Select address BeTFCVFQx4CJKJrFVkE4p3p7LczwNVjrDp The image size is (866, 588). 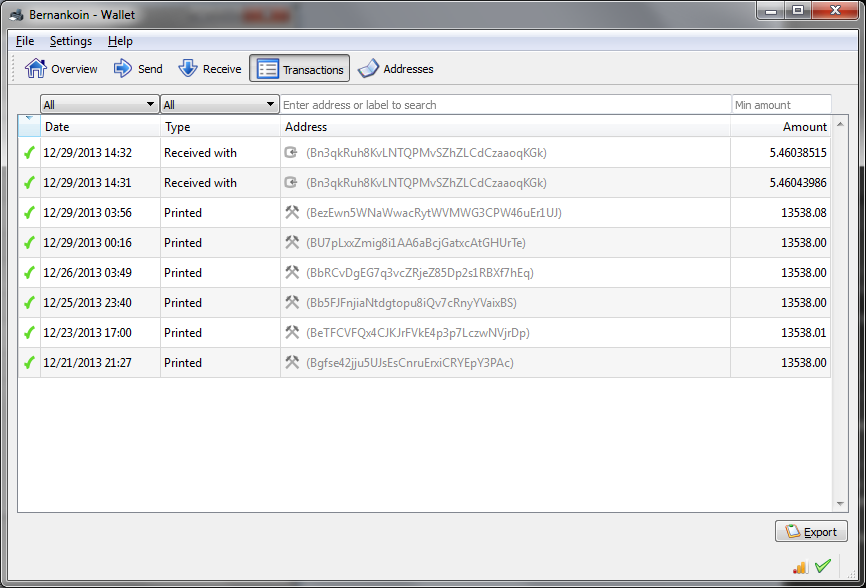click(418, 333)
